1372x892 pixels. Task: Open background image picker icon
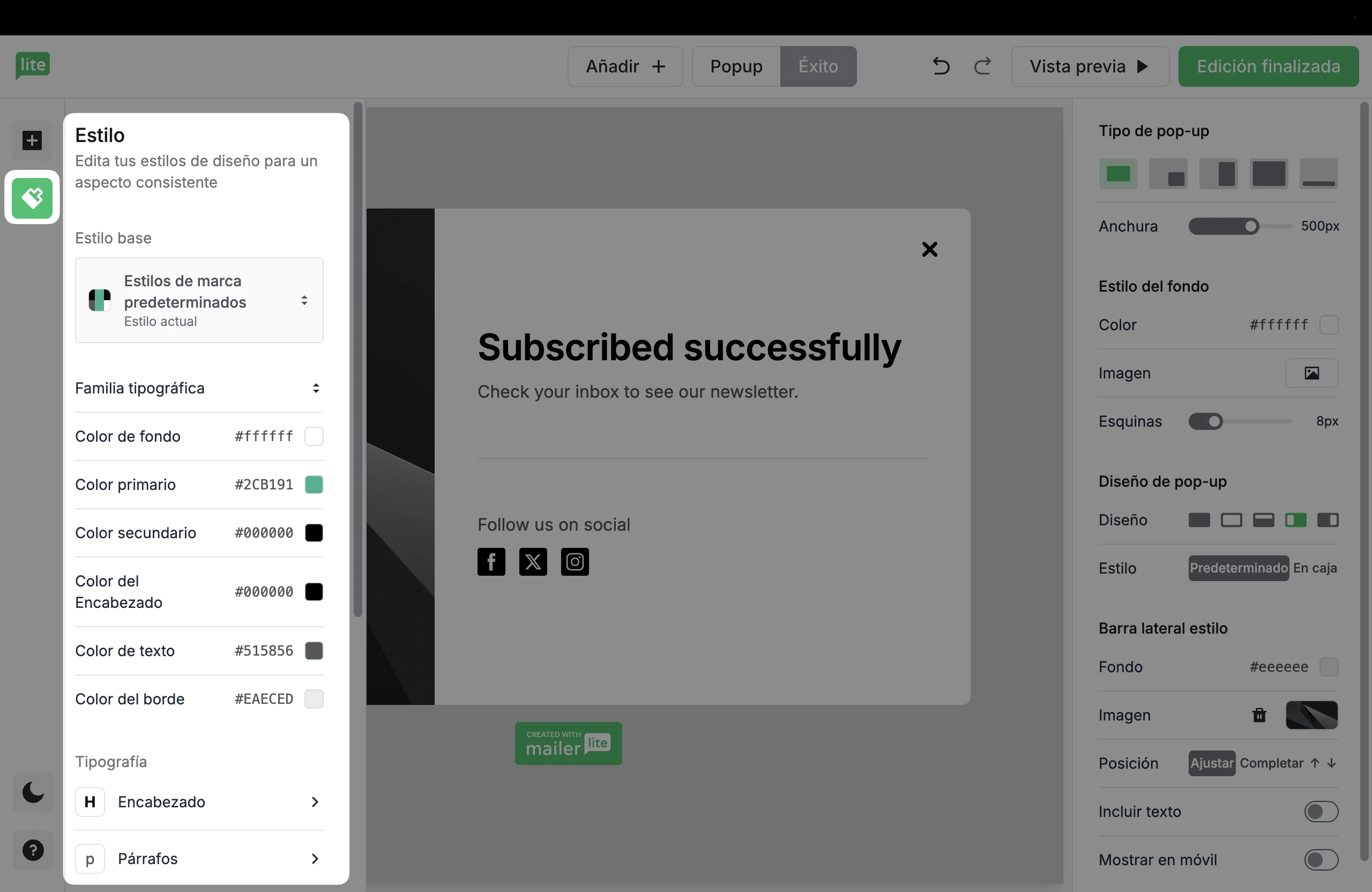1311,373
